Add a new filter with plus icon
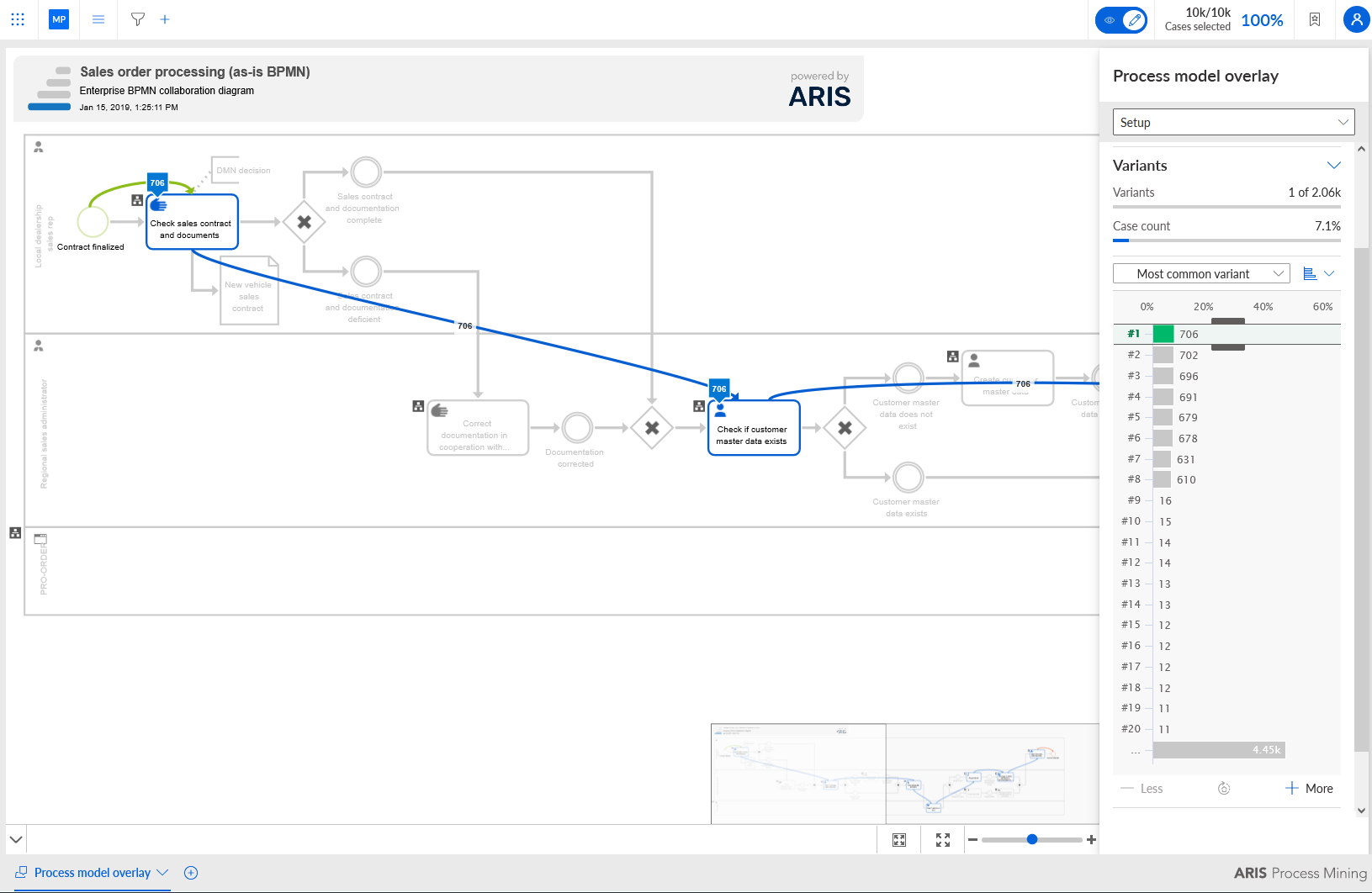 pyautogui.click(x=165, y=19)
